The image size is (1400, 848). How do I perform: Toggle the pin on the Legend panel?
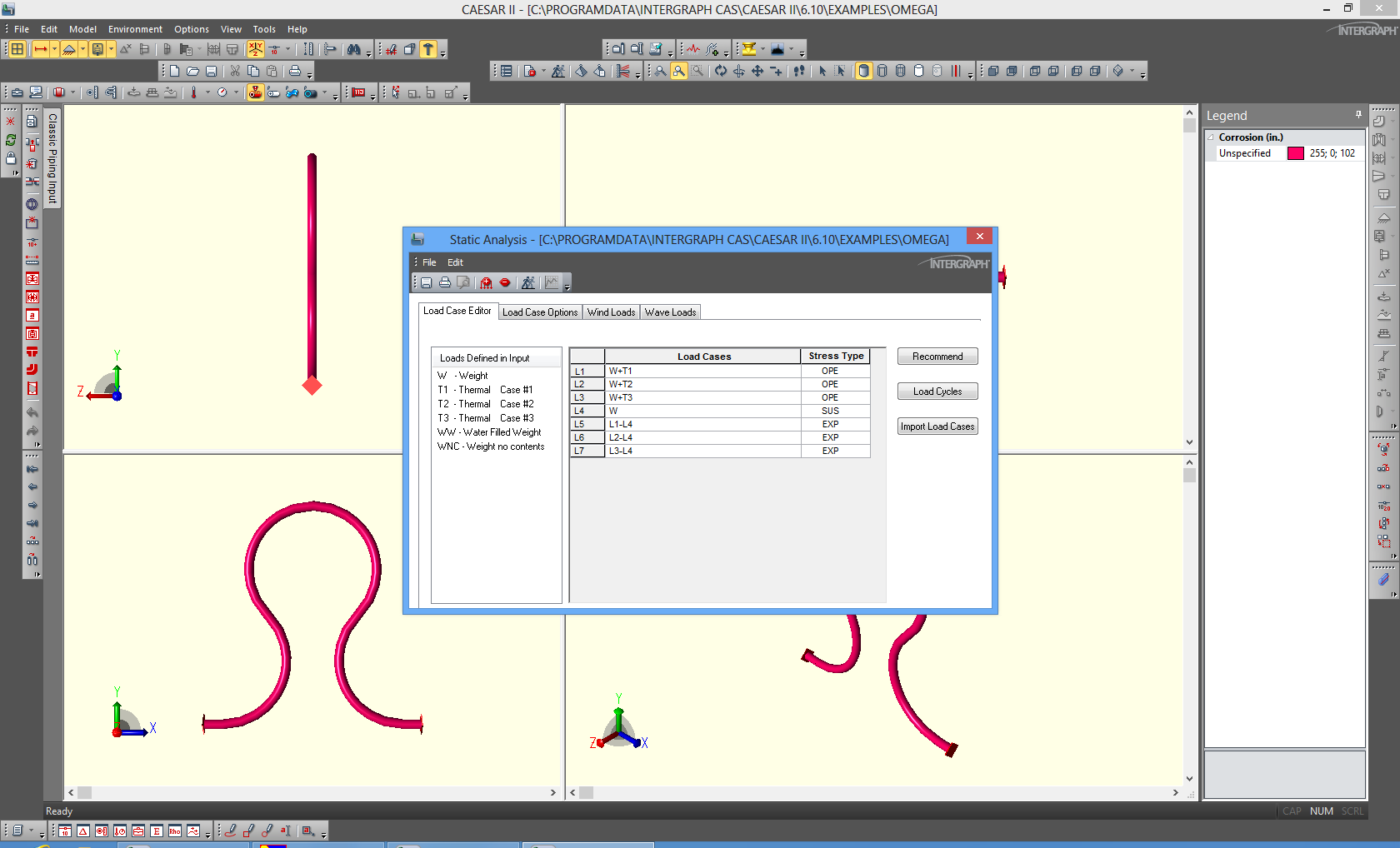pos(1358,115)
